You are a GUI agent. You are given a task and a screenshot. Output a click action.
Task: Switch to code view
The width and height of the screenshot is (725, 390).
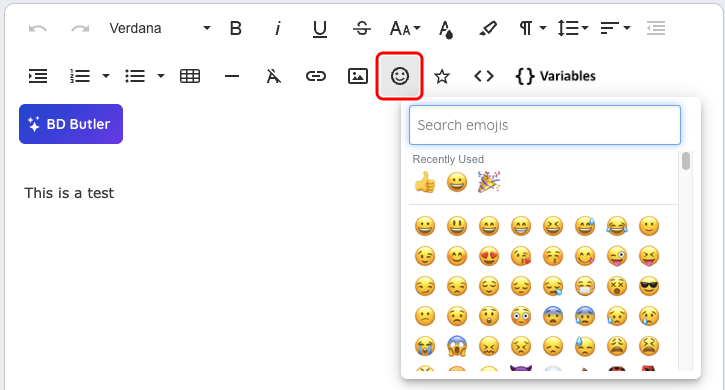[x=484, y=76]
